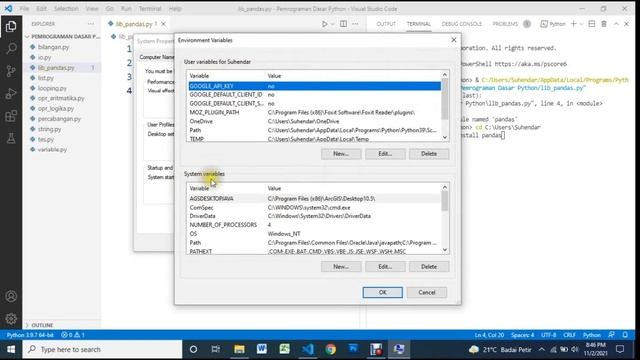
Task: Select the user Path variable row
Action: tap(314, 130)
